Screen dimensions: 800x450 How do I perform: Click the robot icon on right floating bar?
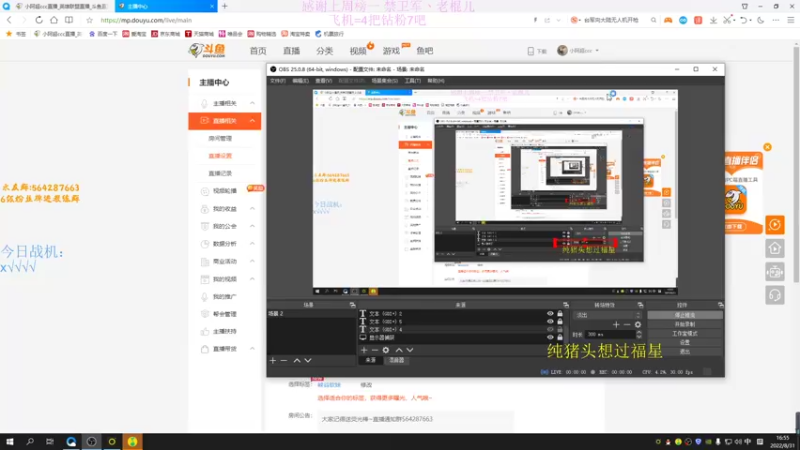774,272
